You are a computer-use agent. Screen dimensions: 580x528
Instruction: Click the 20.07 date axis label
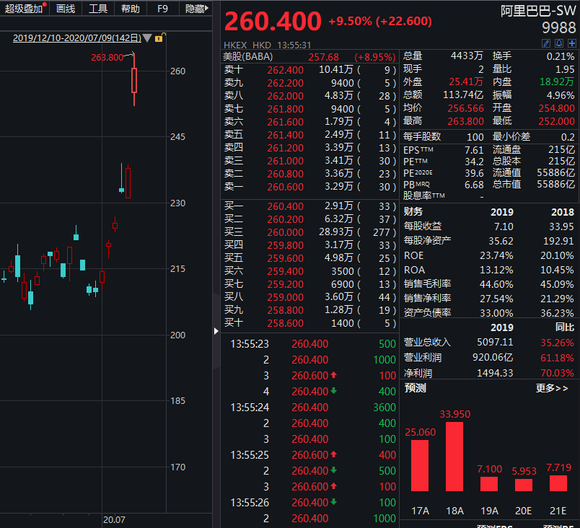point(114,520)
